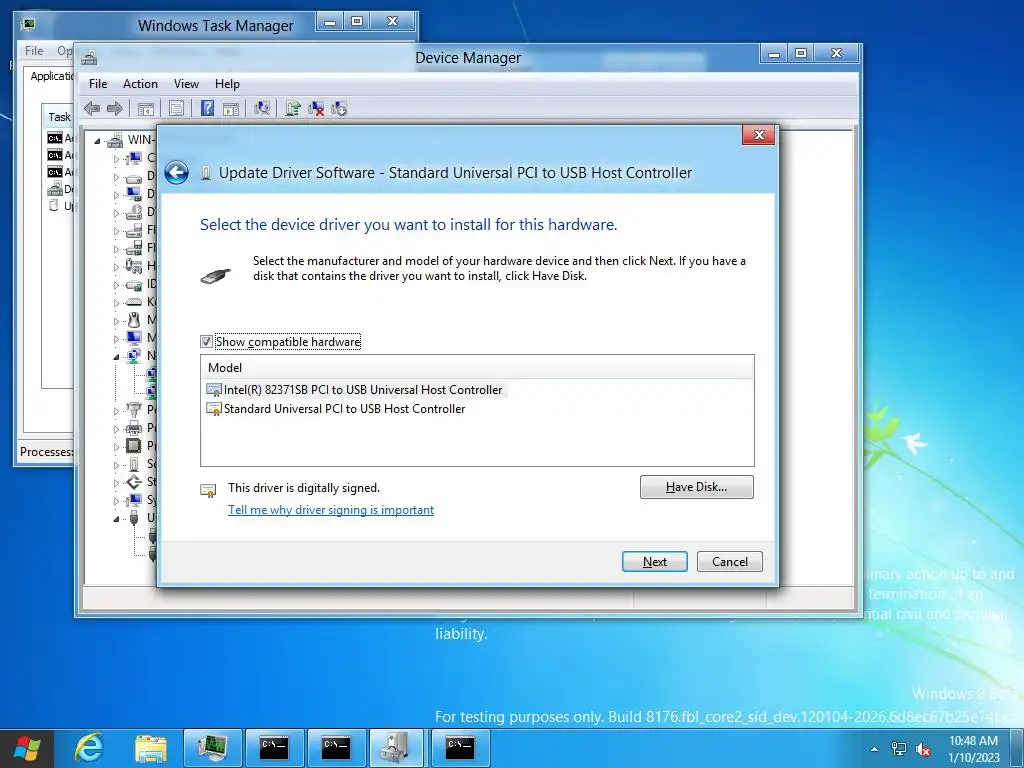
Task: Click the digital signature certificate icon
Action: coord(208,490)
